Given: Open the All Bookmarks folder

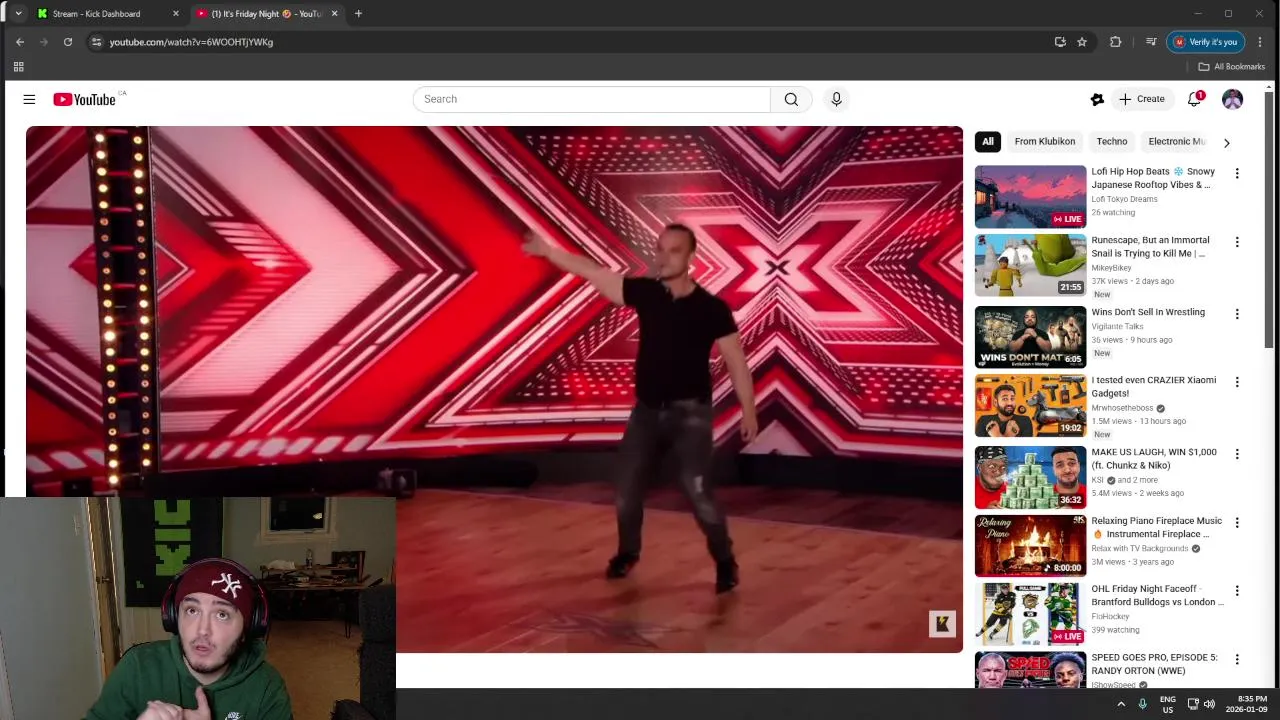Looking at the screenshot, I should [x=1231, y=67].
